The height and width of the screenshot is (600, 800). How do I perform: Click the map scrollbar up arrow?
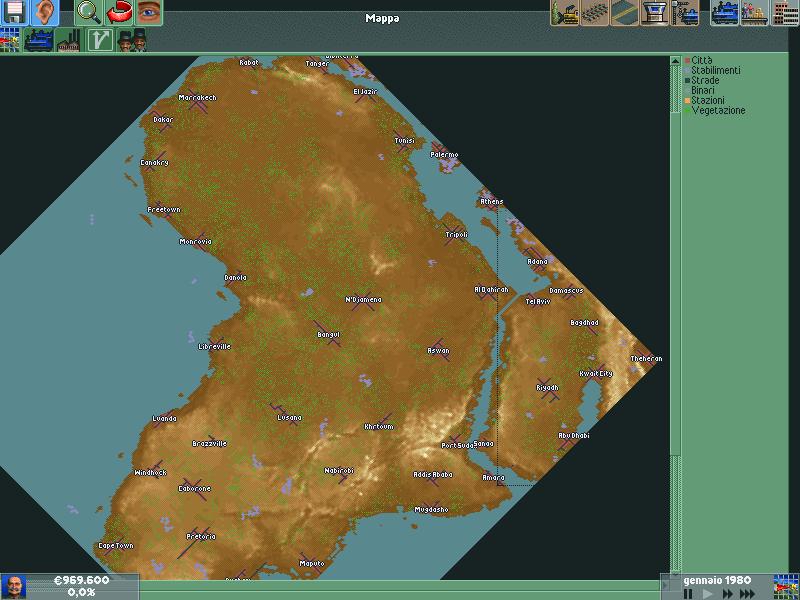pos(674,61)
